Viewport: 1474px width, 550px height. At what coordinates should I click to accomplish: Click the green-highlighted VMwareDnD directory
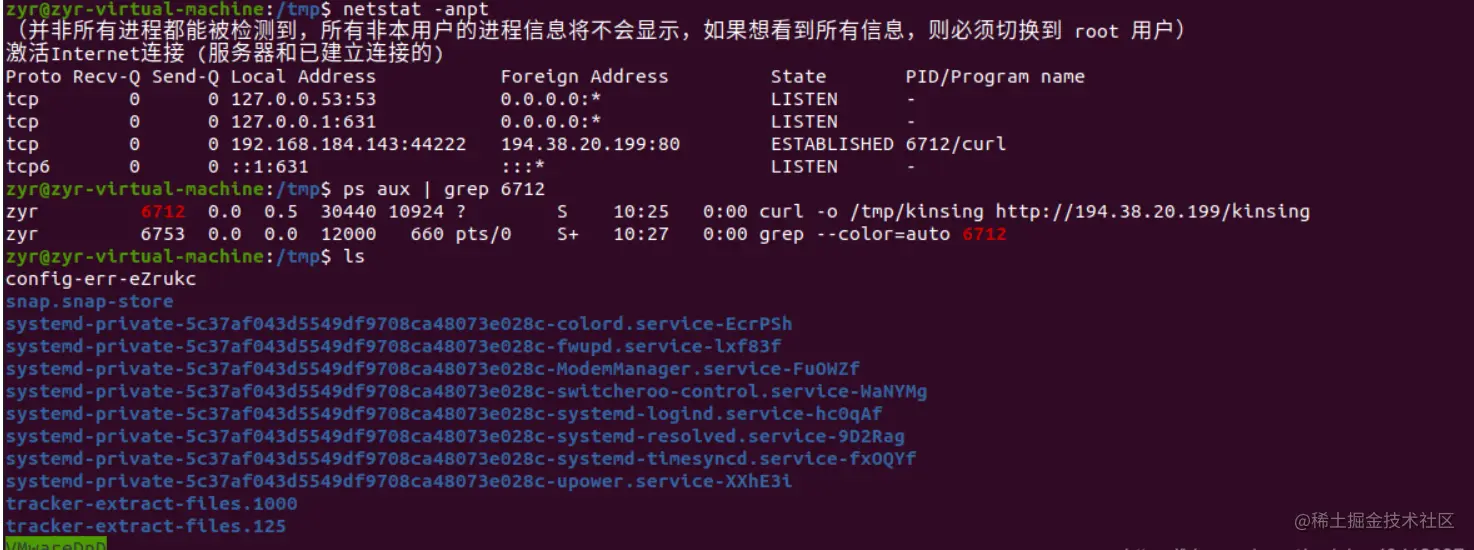click(x=55, y=544)
